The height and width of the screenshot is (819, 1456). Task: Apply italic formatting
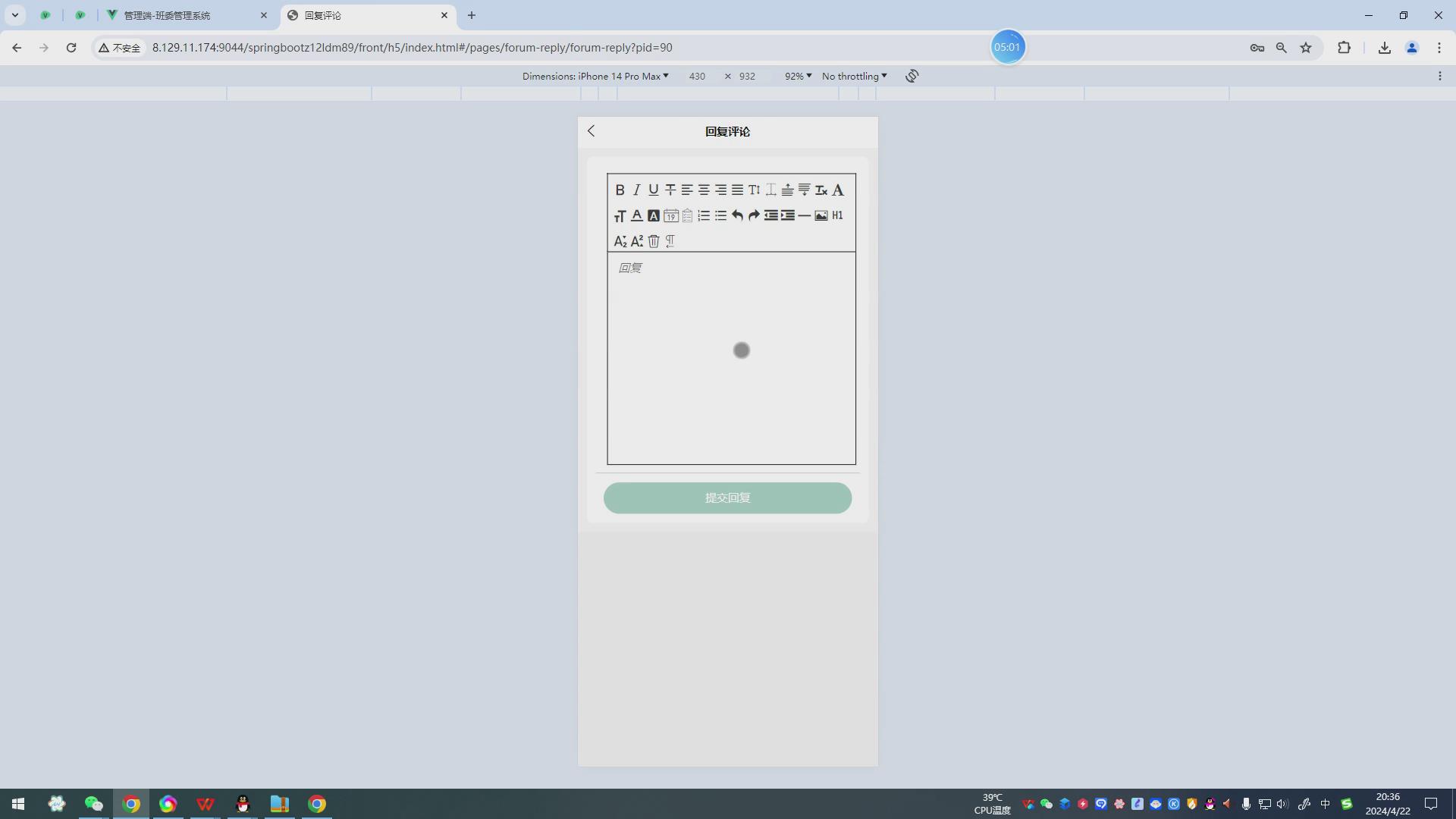636,190
